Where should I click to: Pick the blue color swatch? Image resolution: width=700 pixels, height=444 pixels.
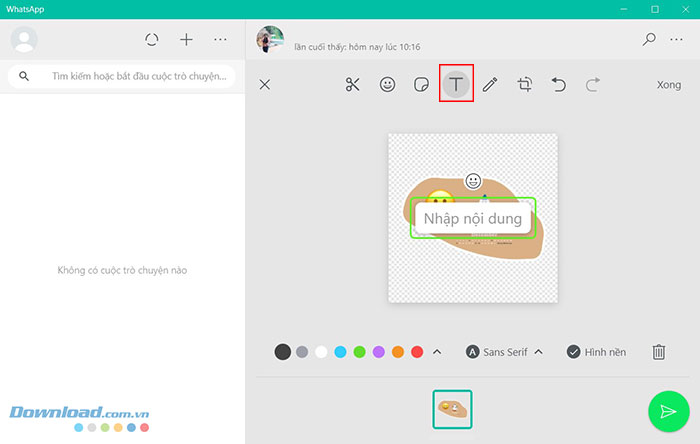coord(340,352)
